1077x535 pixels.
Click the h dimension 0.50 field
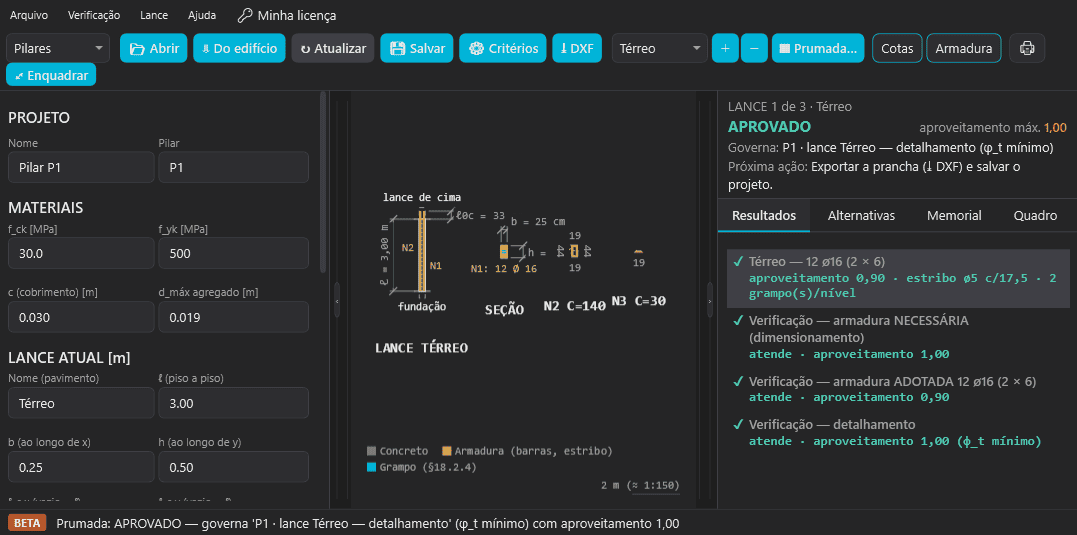point(234,467)
